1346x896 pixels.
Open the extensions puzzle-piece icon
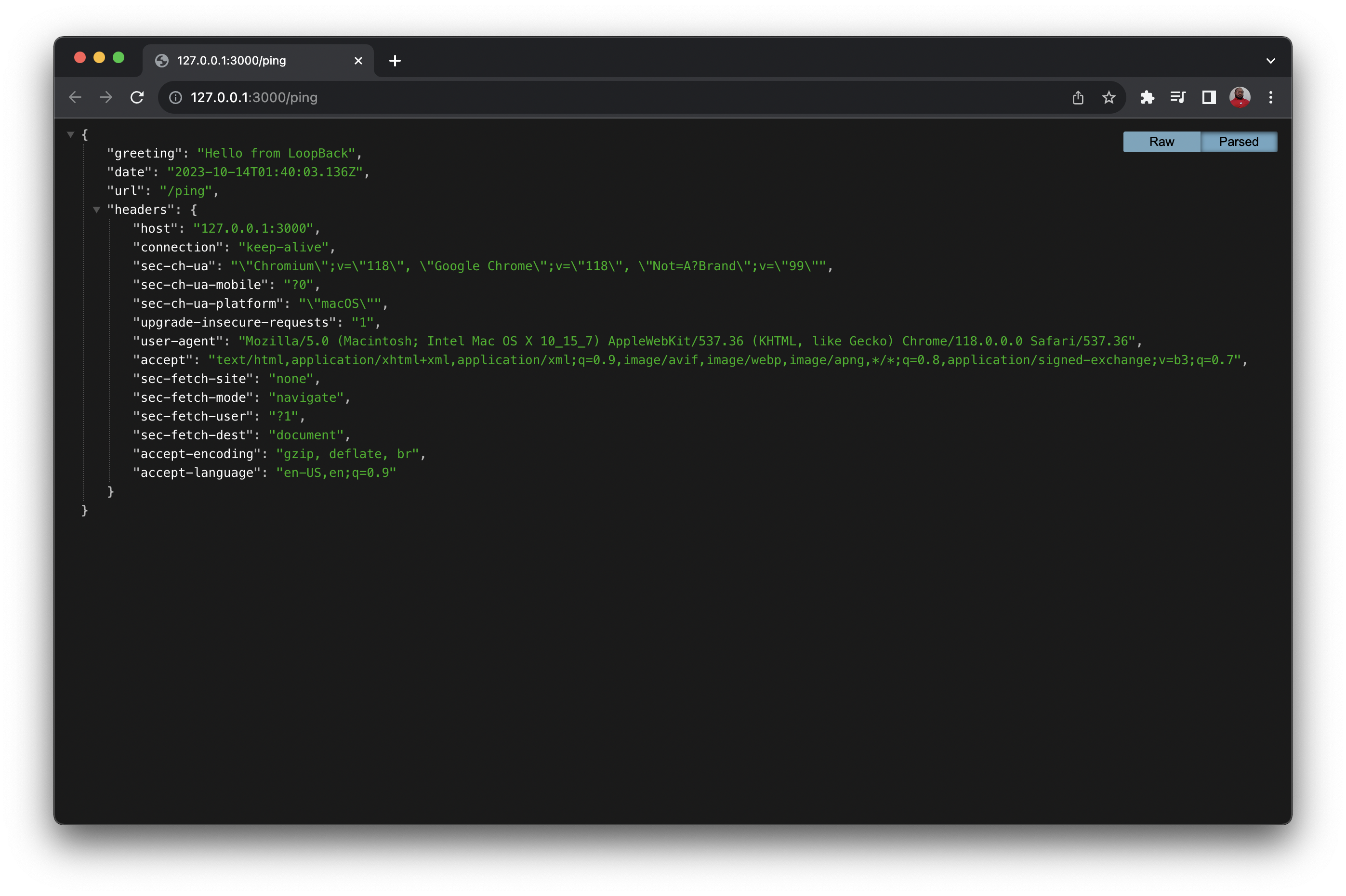pos(1147,97)
